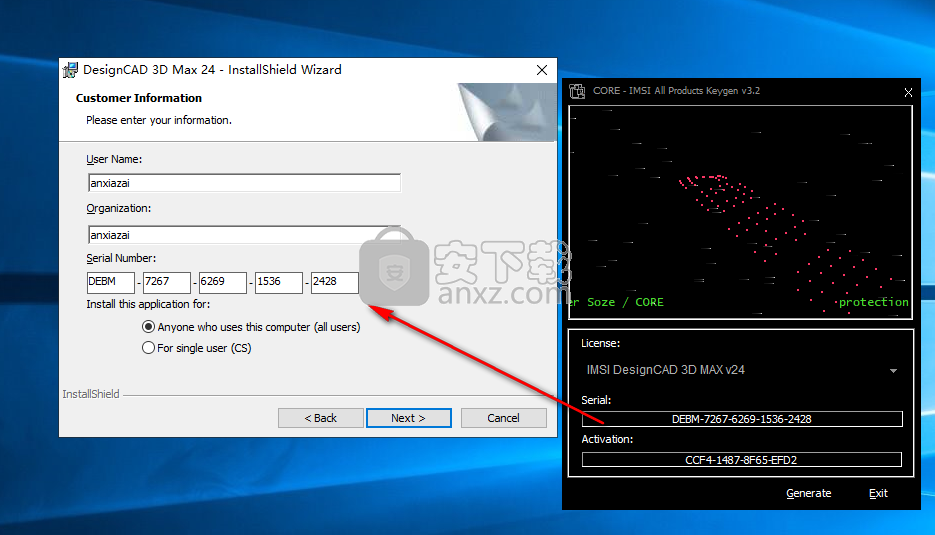Image resolution: width=935 pixels, height=535 pixels.
Task: Click the 'Serial Number:' label
Action: (121, 258)
